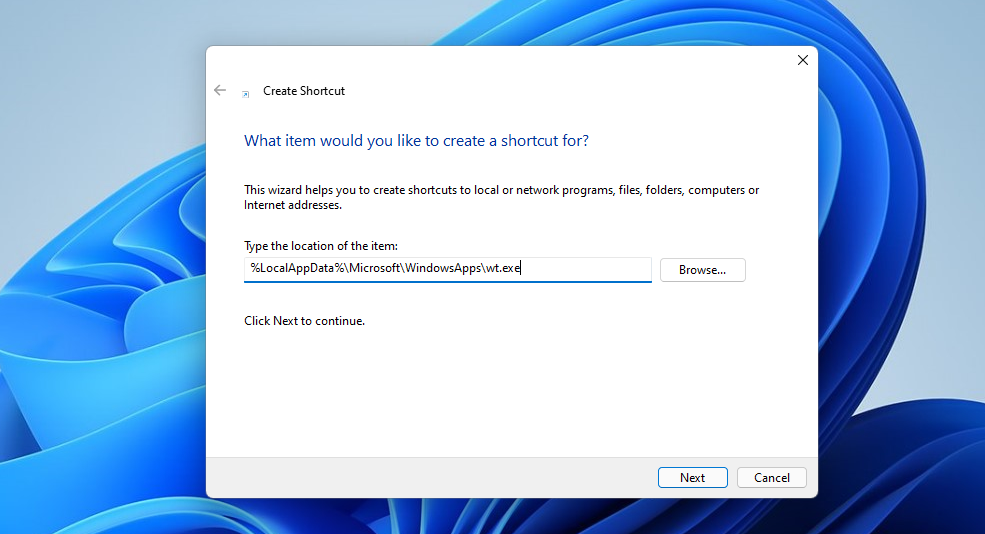
Task: Click the Create Shortcut title text
Action: click(x=304, y=91)
